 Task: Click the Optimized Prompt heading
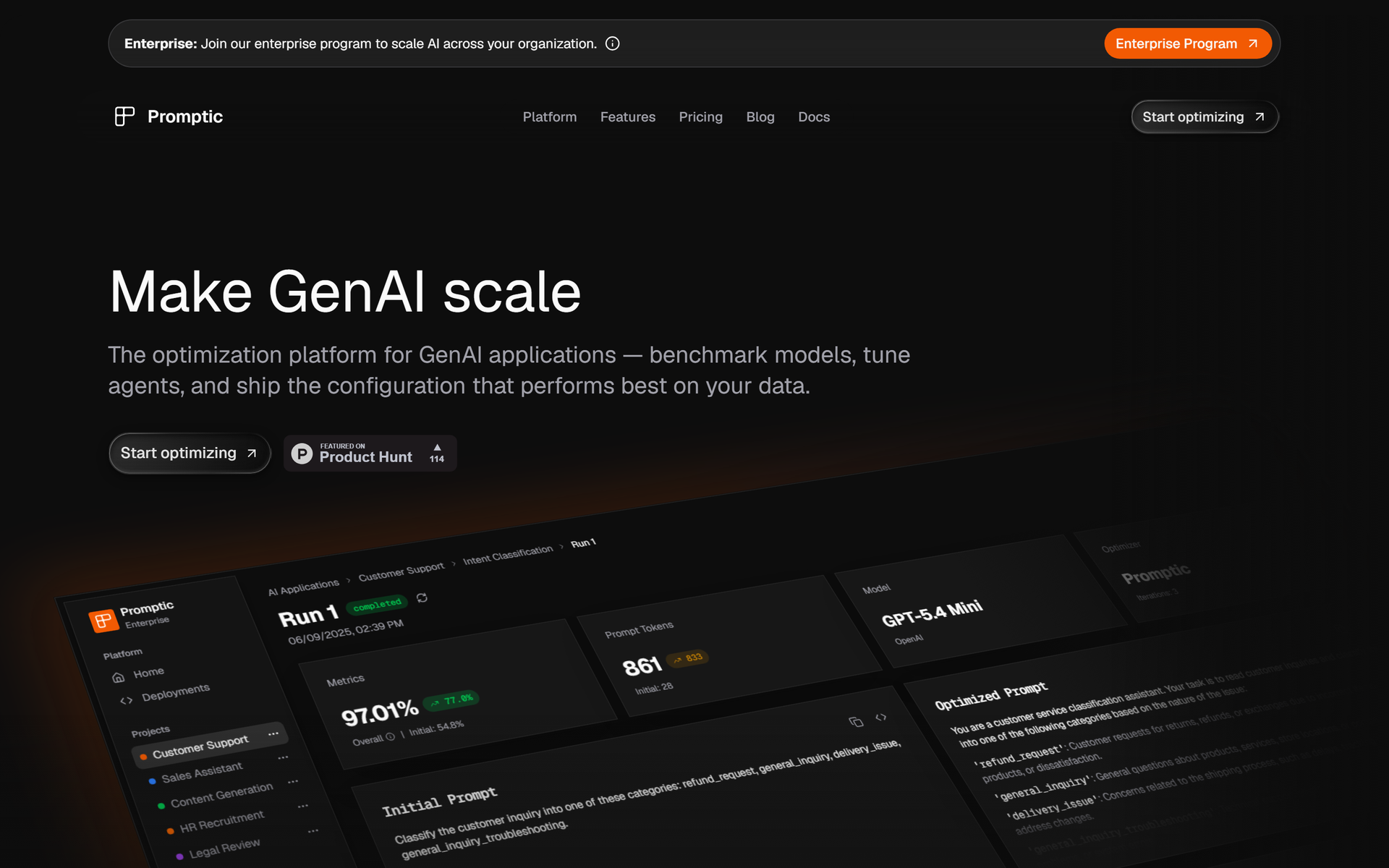990,695
